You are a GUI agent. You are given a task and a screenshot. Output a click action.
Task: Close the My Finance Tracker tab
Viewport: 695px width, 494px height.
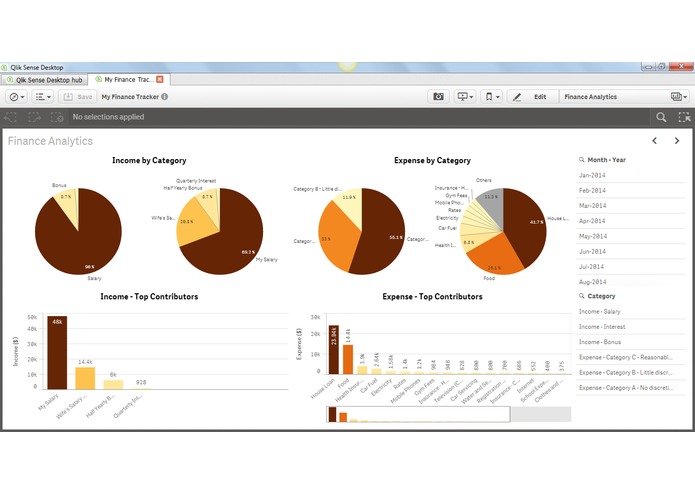[x=160, y=79]
